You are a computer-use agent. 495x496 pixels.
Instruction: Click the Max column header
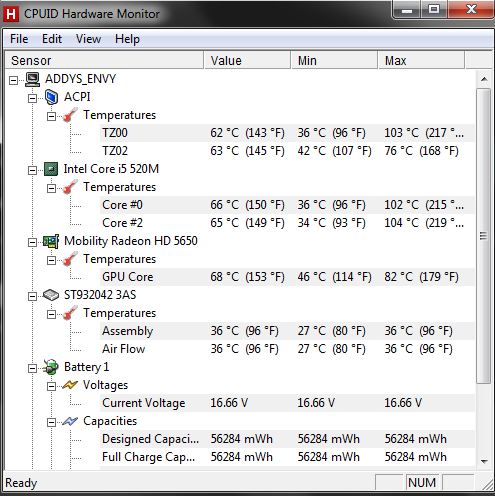tap(421, 60)
